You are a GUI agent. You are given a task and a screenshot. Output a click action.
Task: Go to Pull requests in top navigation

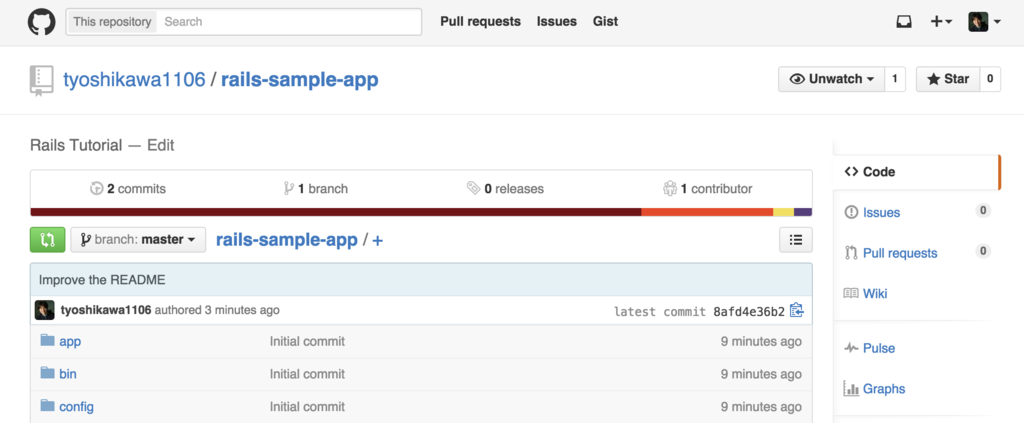coord(480,21)
